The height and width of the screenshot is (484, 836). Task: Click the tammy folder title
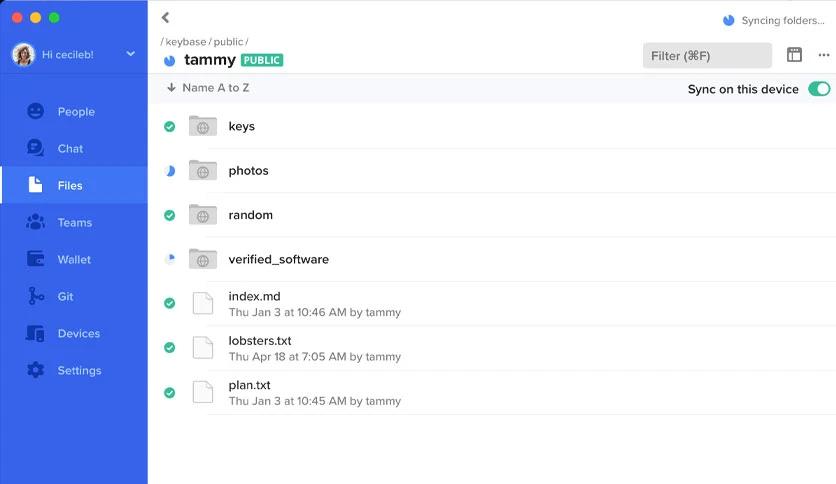click(210, 60)
